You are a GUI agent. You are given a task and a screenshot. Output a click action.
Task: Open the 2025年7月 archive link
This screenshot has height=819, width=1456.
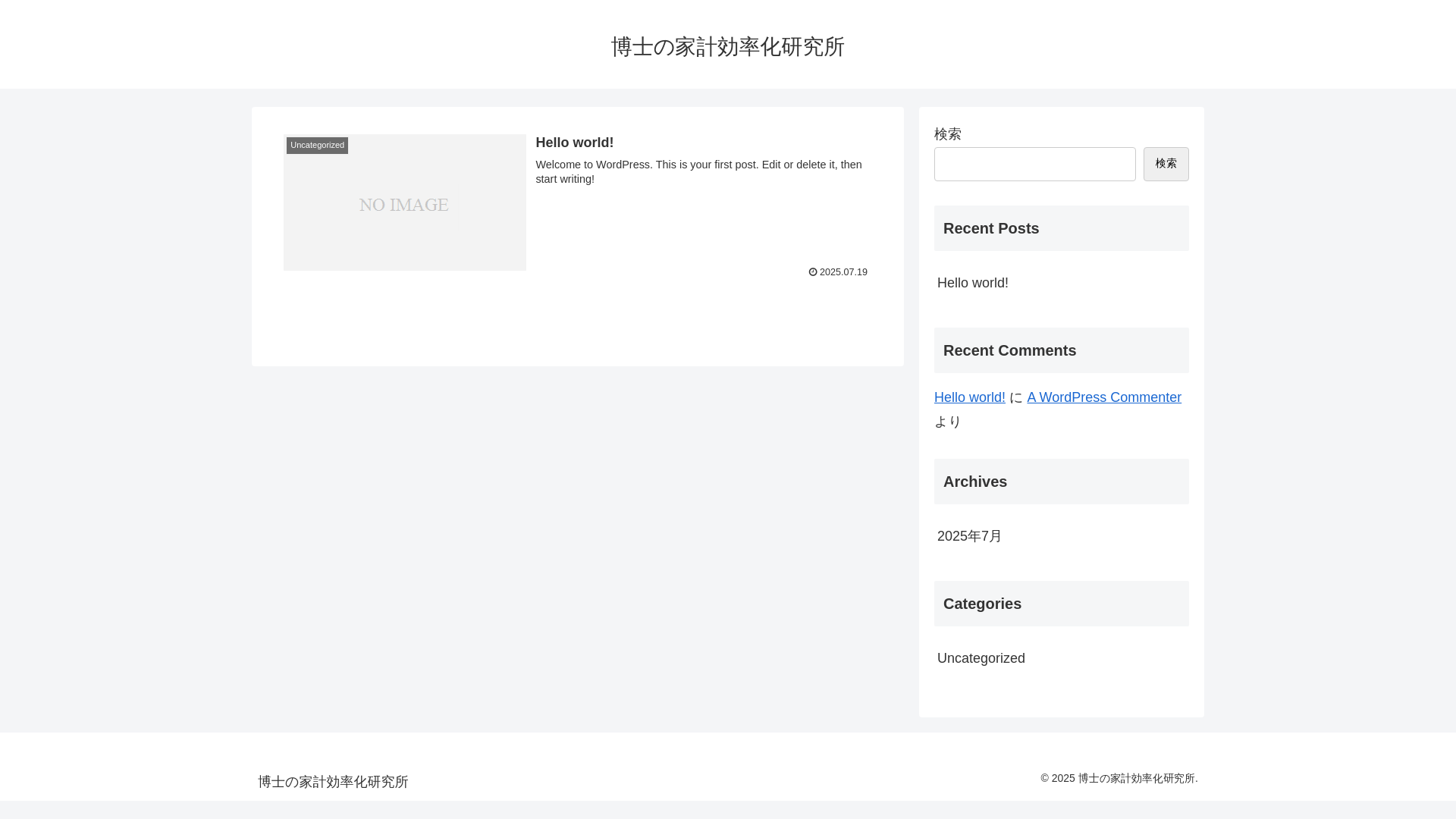pos(969,536)
